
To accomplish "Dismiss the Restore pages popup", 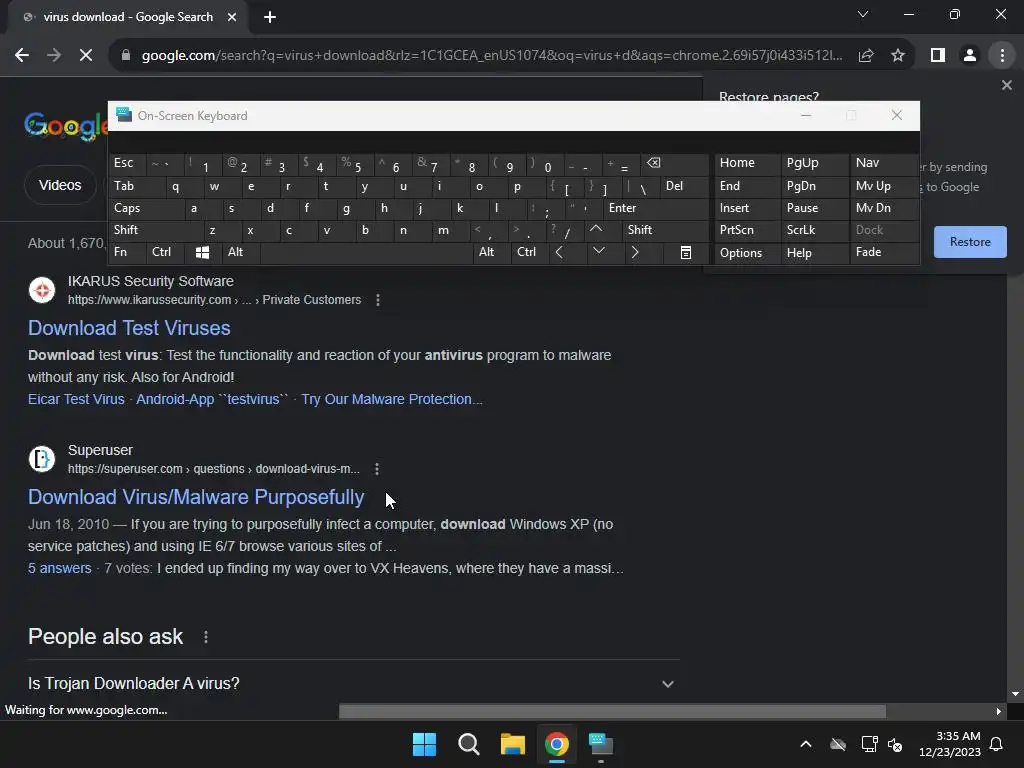I will (1006, 85).
